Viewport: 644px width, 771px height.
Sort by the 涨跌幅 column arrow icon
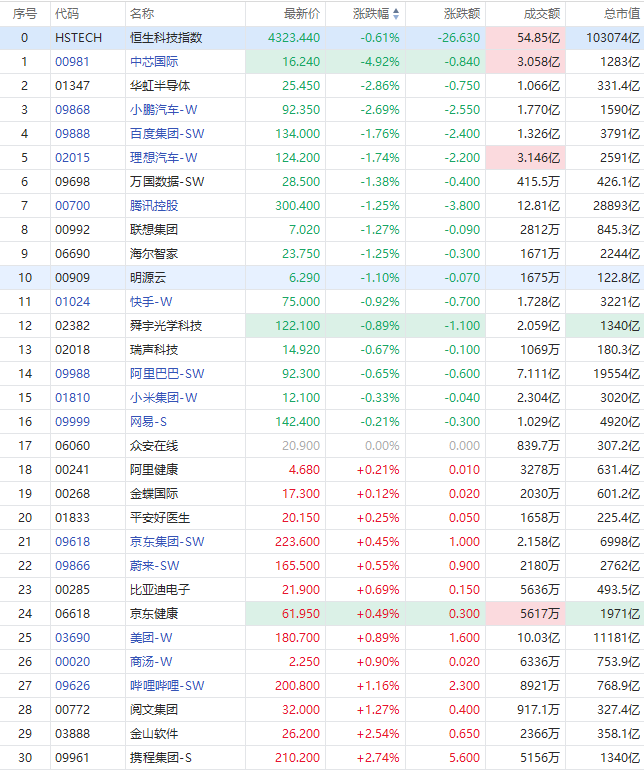[396, 14]
